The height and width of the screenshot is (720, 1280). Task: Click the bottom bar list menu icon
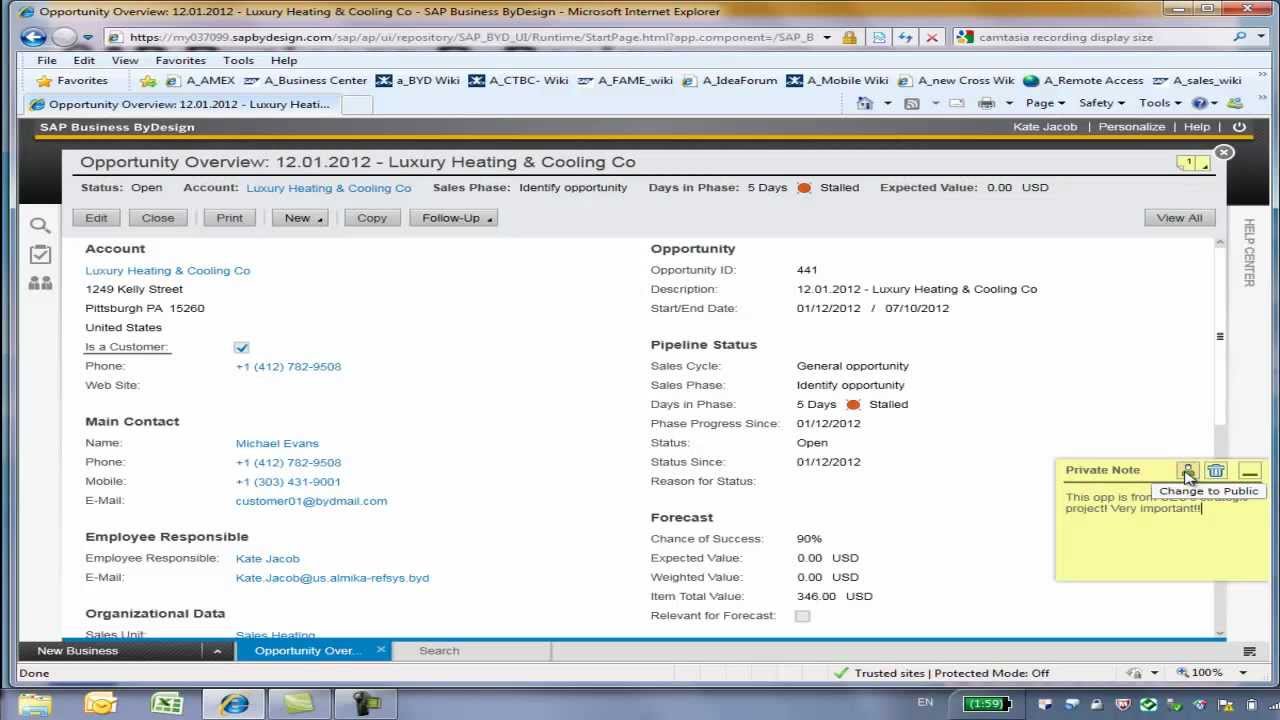(1249, 651)
